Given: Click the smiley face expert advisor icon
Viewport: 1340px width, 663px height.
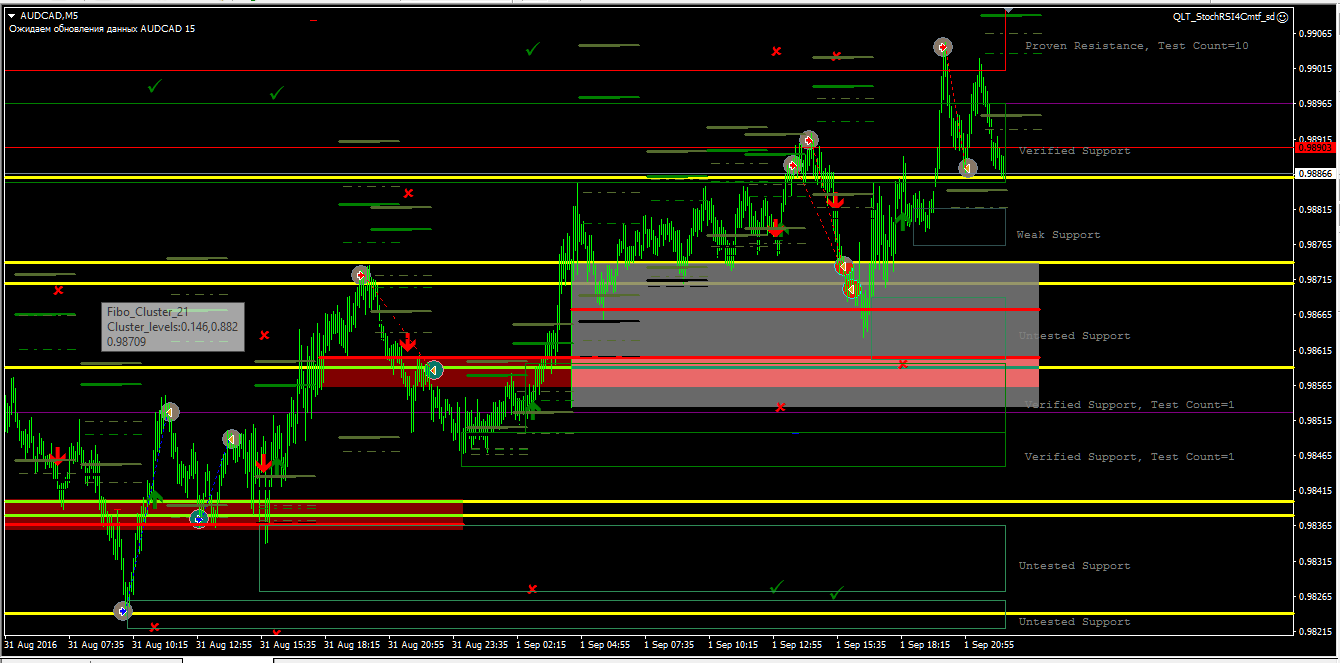Looking at the screenshot, I should click(x=1283, y=16).
